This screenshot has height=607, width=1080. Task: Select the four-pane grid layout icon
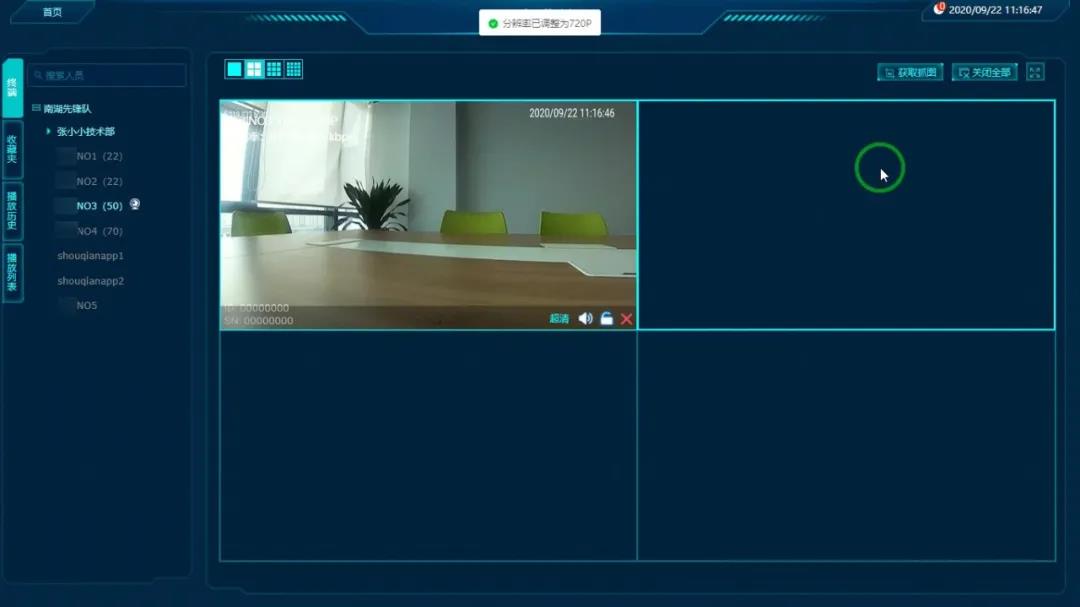pyautogui.click(x=254, y=69)
